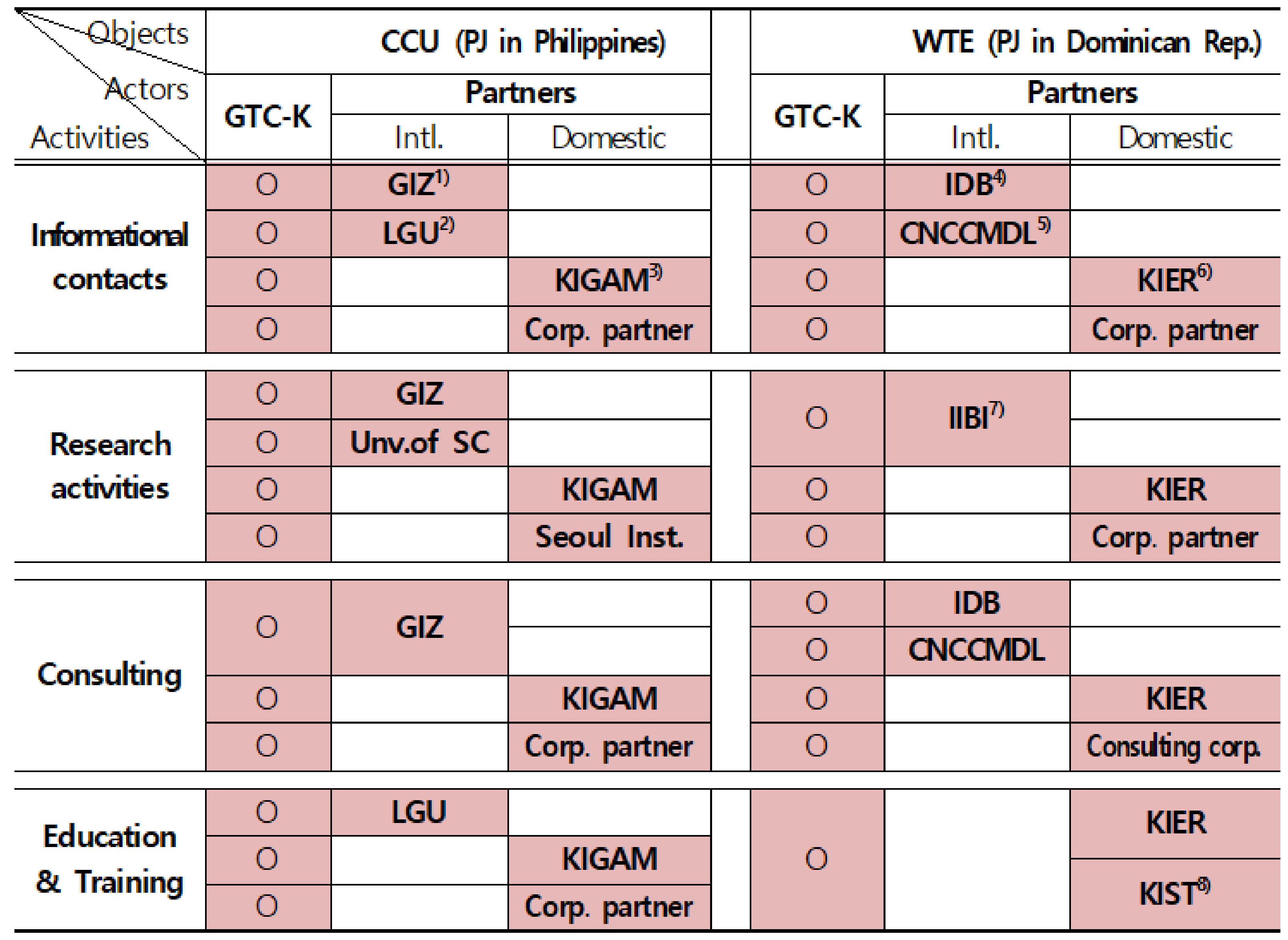
Task: Select the Consulting corp. cell
Action: (x=1174, y=746)
